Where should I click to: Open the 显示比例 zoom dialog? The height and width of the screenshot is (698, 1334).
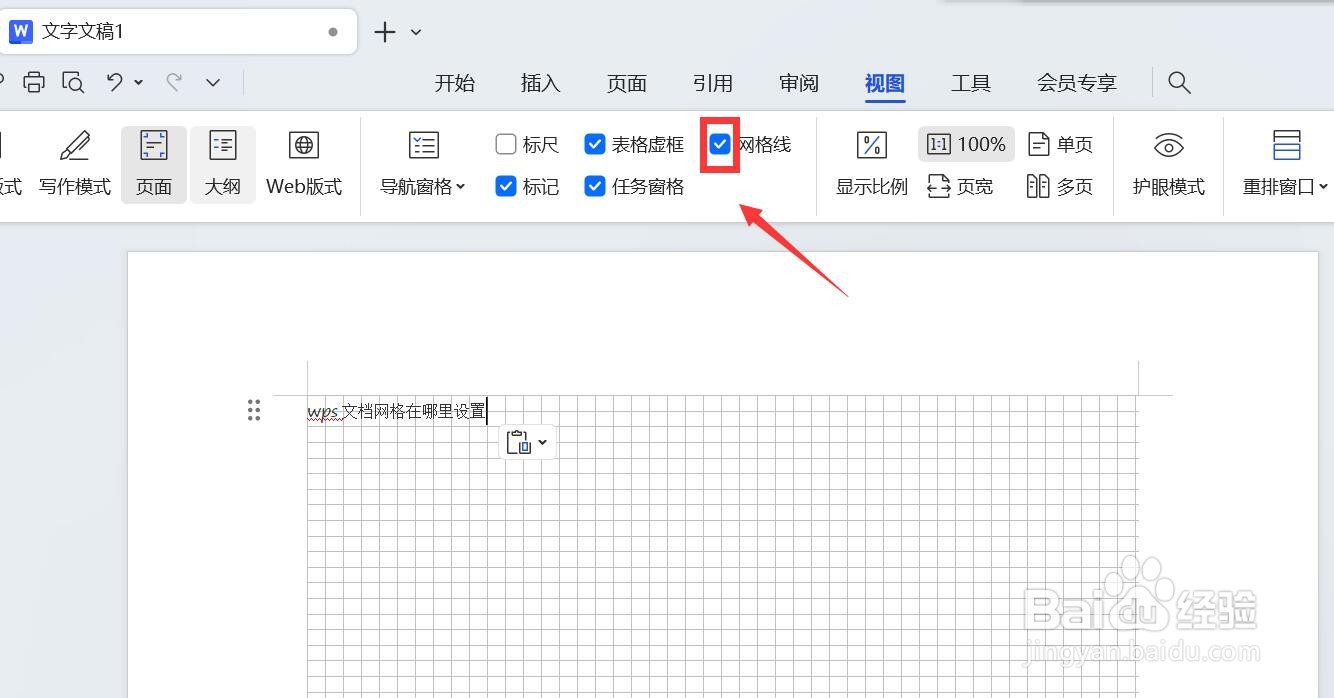click(872, 164)
